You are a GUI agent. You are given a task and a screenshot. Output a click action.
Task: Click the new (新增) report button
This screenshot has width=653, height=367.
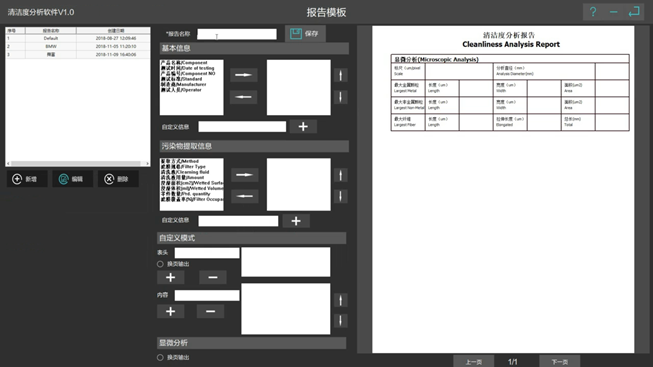pyautogui.click(x=27, y=179)
